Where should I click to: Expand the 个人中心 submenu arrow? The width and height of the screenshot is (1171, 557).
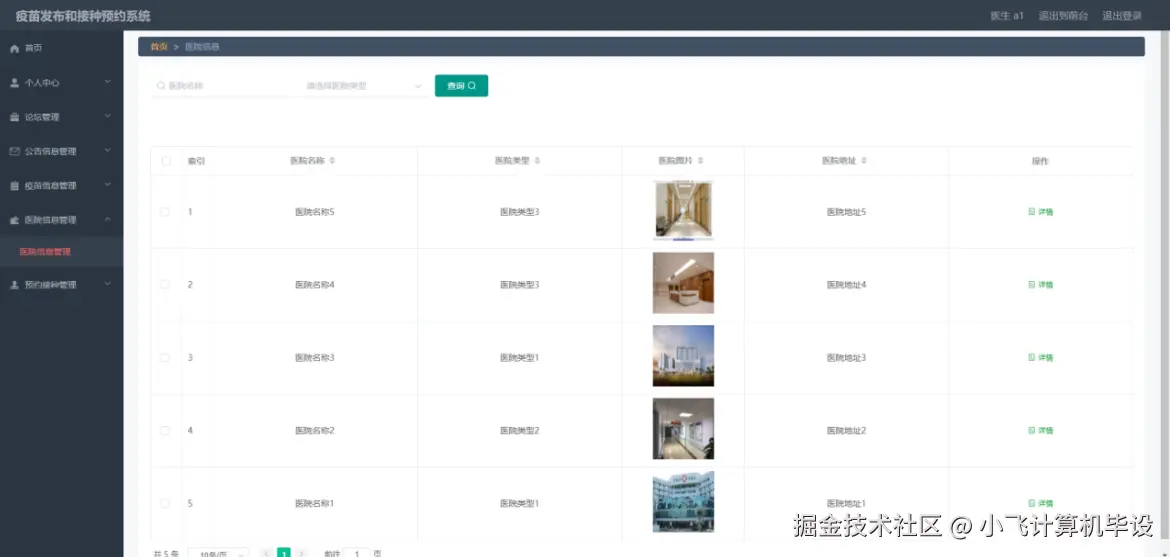108,82
